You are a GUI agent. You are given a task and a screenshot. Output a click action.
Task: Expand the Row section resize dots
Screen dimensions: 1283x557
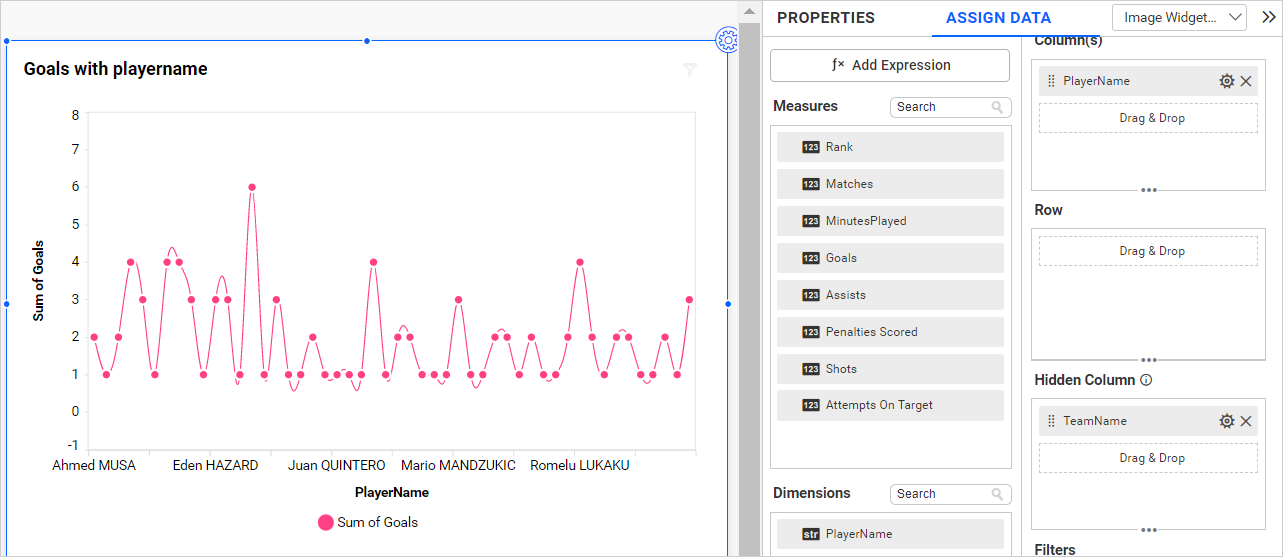click(x=1149, y=359)
